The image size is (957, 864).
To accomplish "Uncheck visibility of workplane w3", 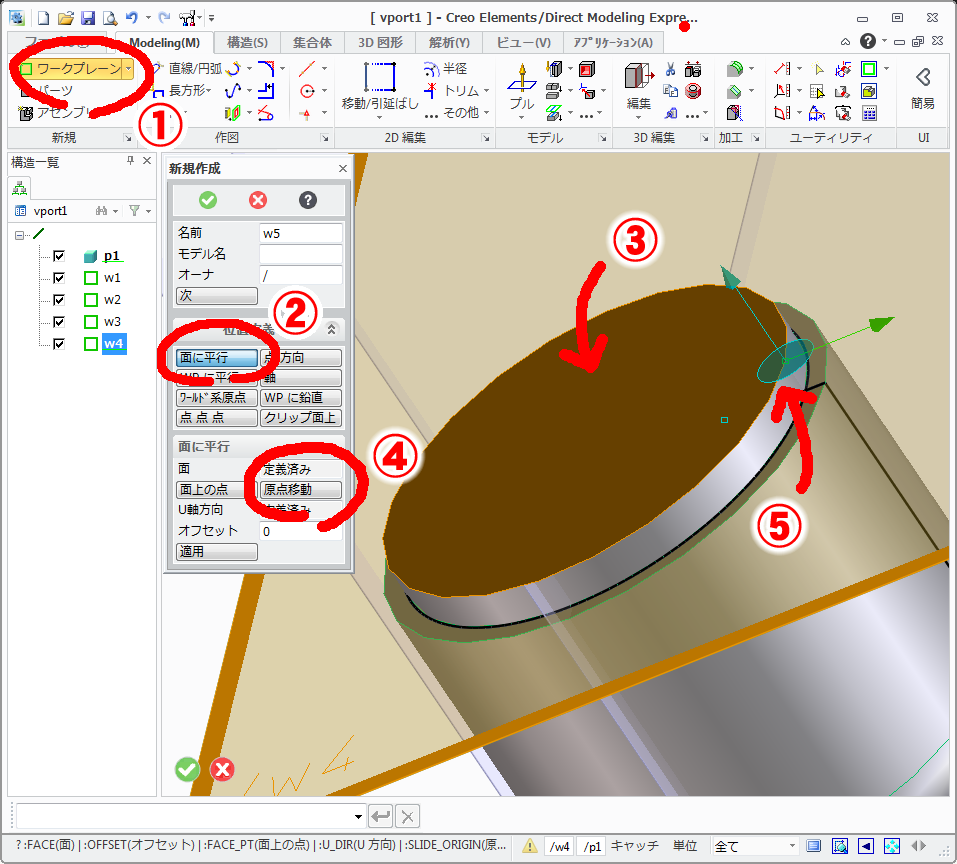I will [x=57, y=321].
